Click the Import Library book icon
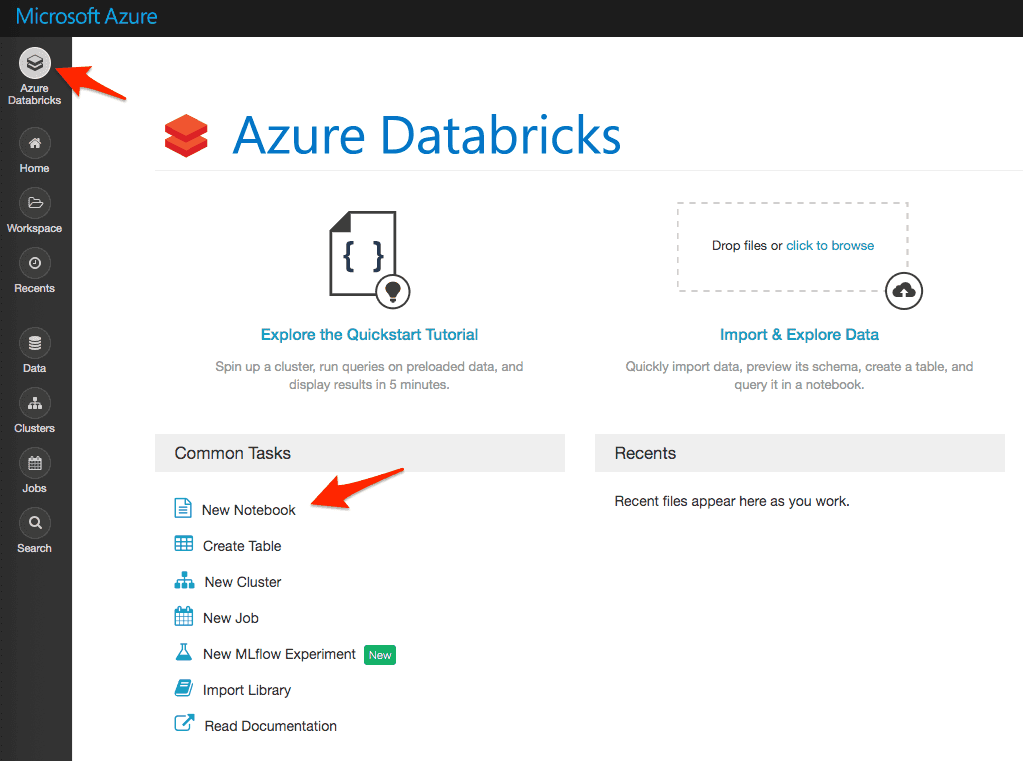This screenshot has height=761, width=1023. click(x=183, y=689)
